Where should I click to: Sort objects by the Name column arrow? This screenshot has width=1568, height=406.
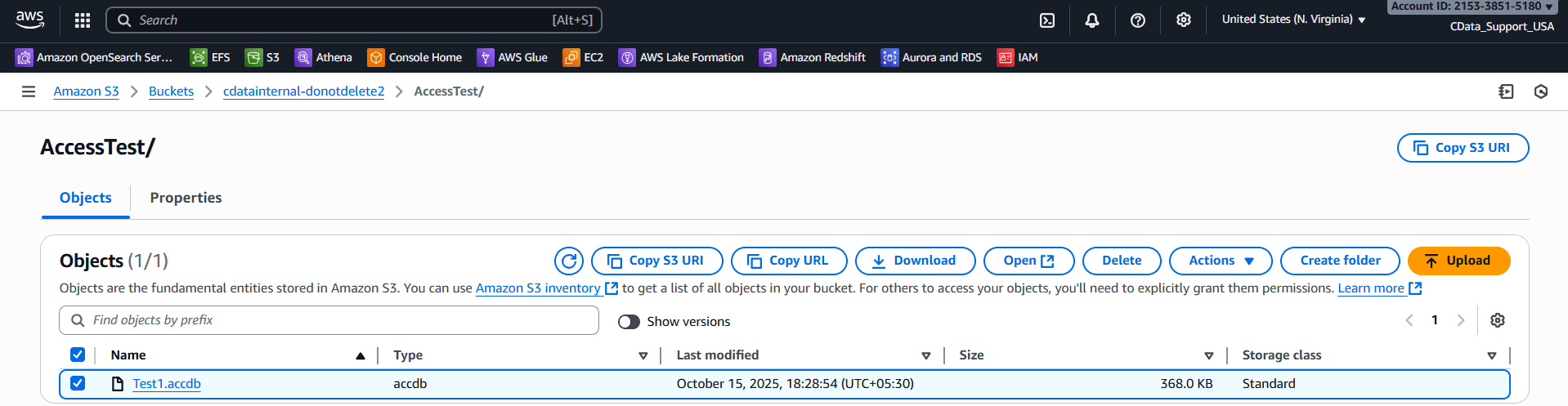tap(361, 355)
